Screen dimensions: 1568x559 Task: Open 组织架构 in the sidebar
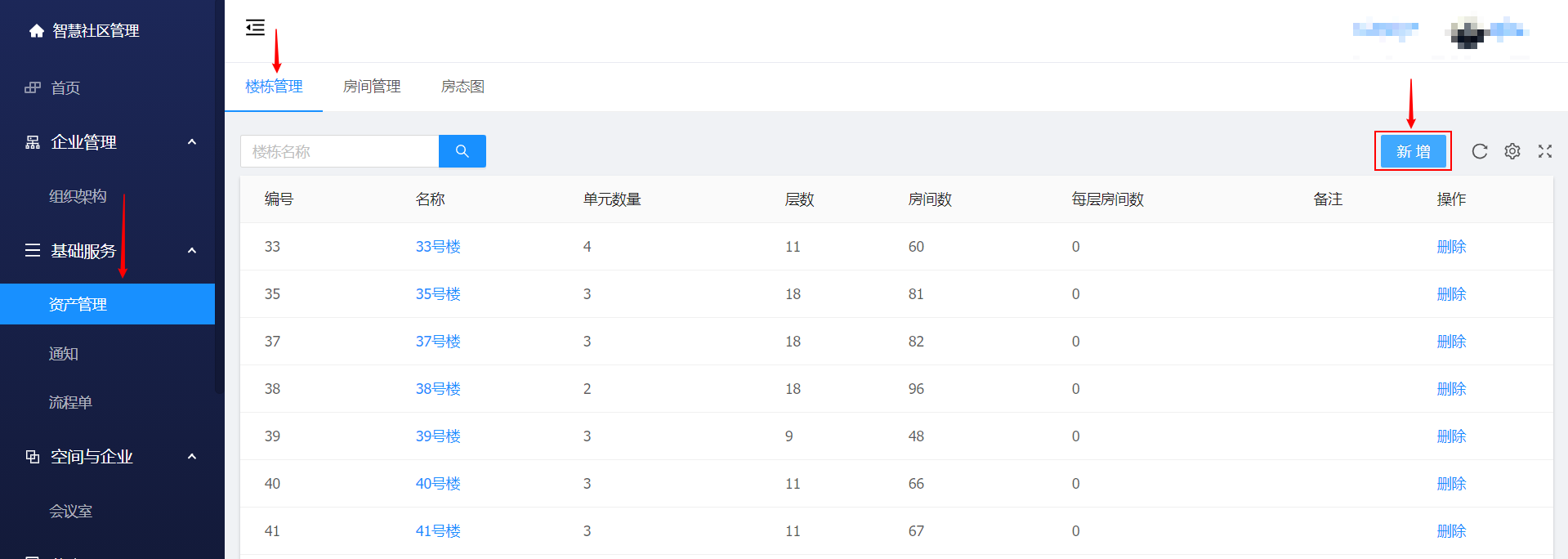(78, 196)
